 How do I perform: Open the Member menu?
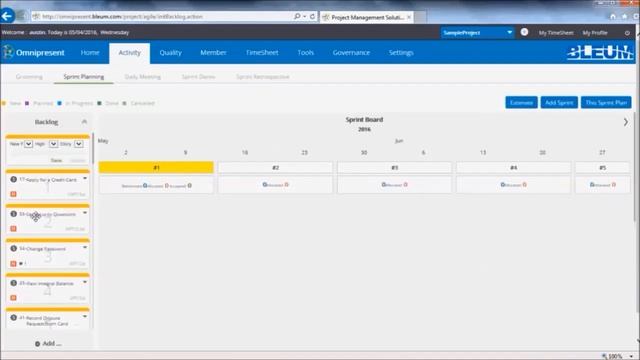pos(213,53)
